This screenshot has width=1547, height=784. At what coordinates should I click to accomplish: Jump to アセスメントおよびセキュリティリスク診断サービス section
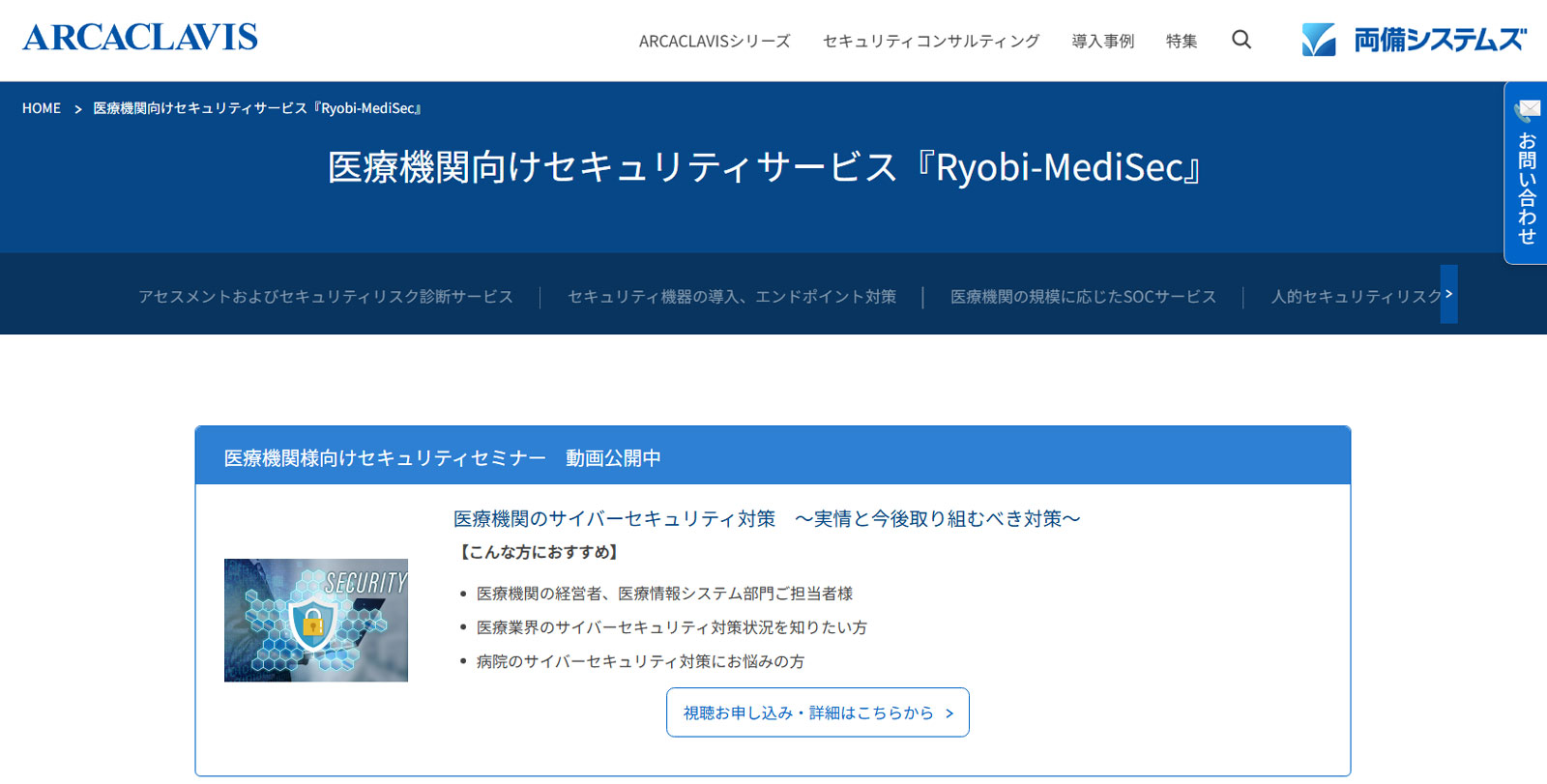(x=326, y=297)
